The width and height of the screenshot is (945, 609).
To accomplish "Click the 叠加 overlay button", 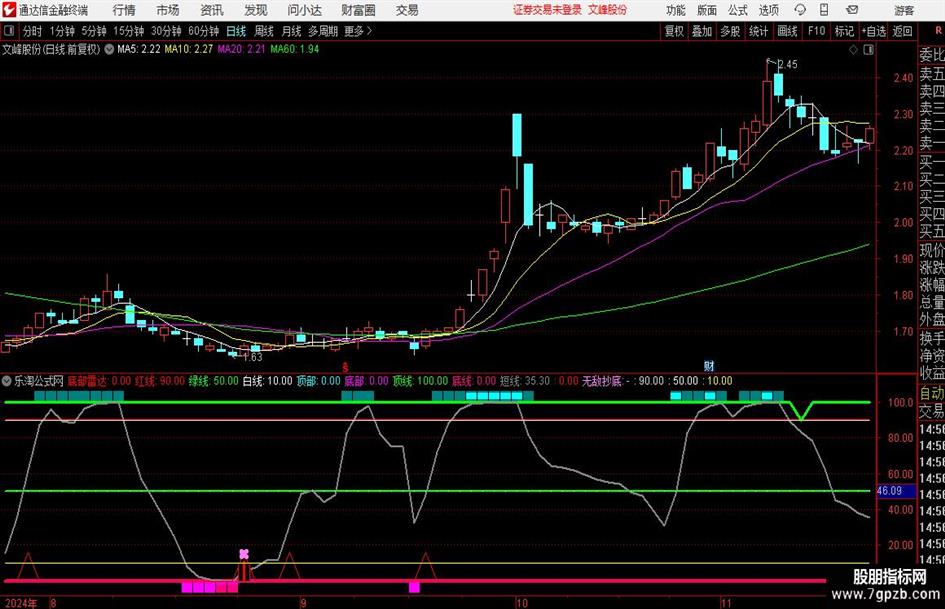I will (x=702, y=31).
